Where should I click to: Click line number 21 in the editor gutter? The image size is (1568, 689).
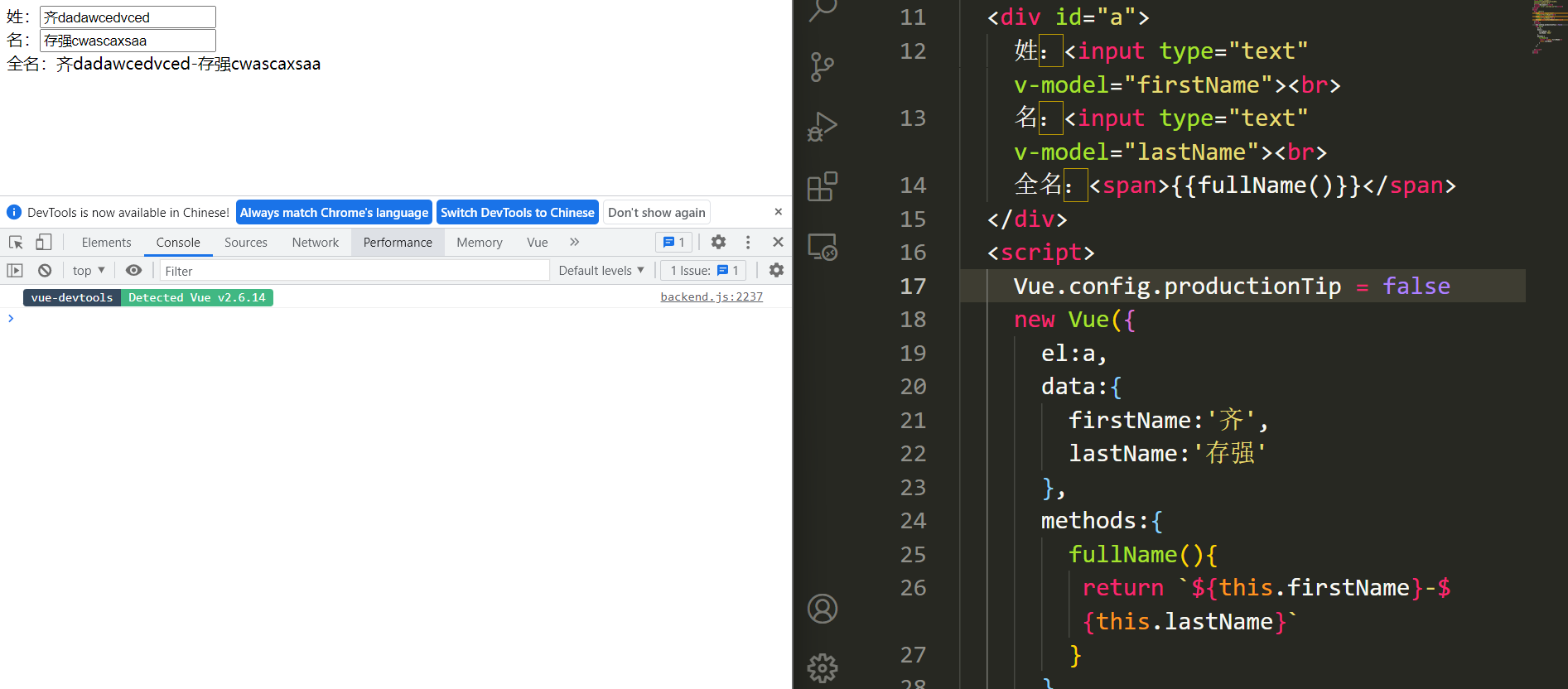coord(913,420)
